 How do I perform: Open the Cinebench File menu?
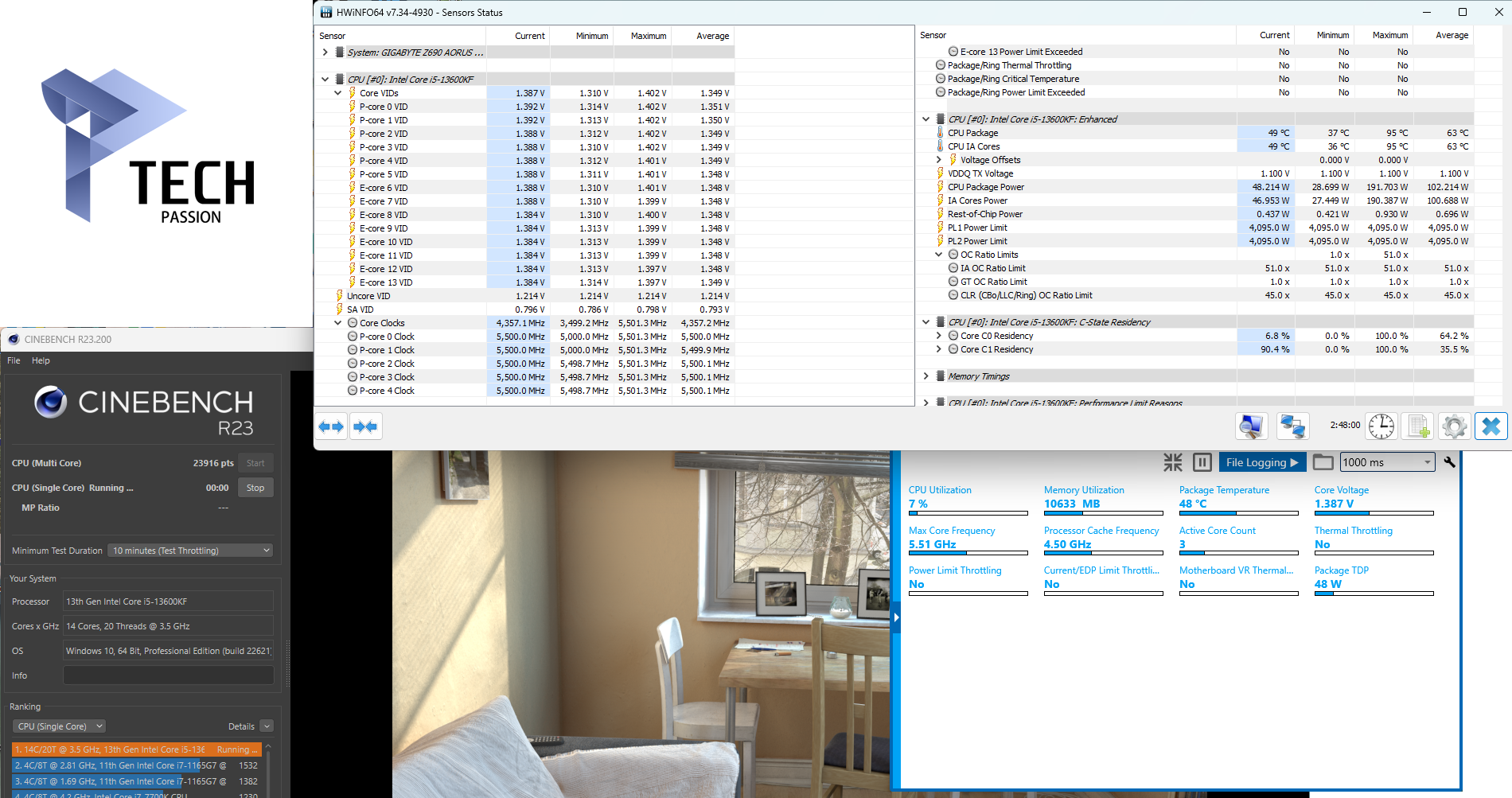(x=14, y=360)
